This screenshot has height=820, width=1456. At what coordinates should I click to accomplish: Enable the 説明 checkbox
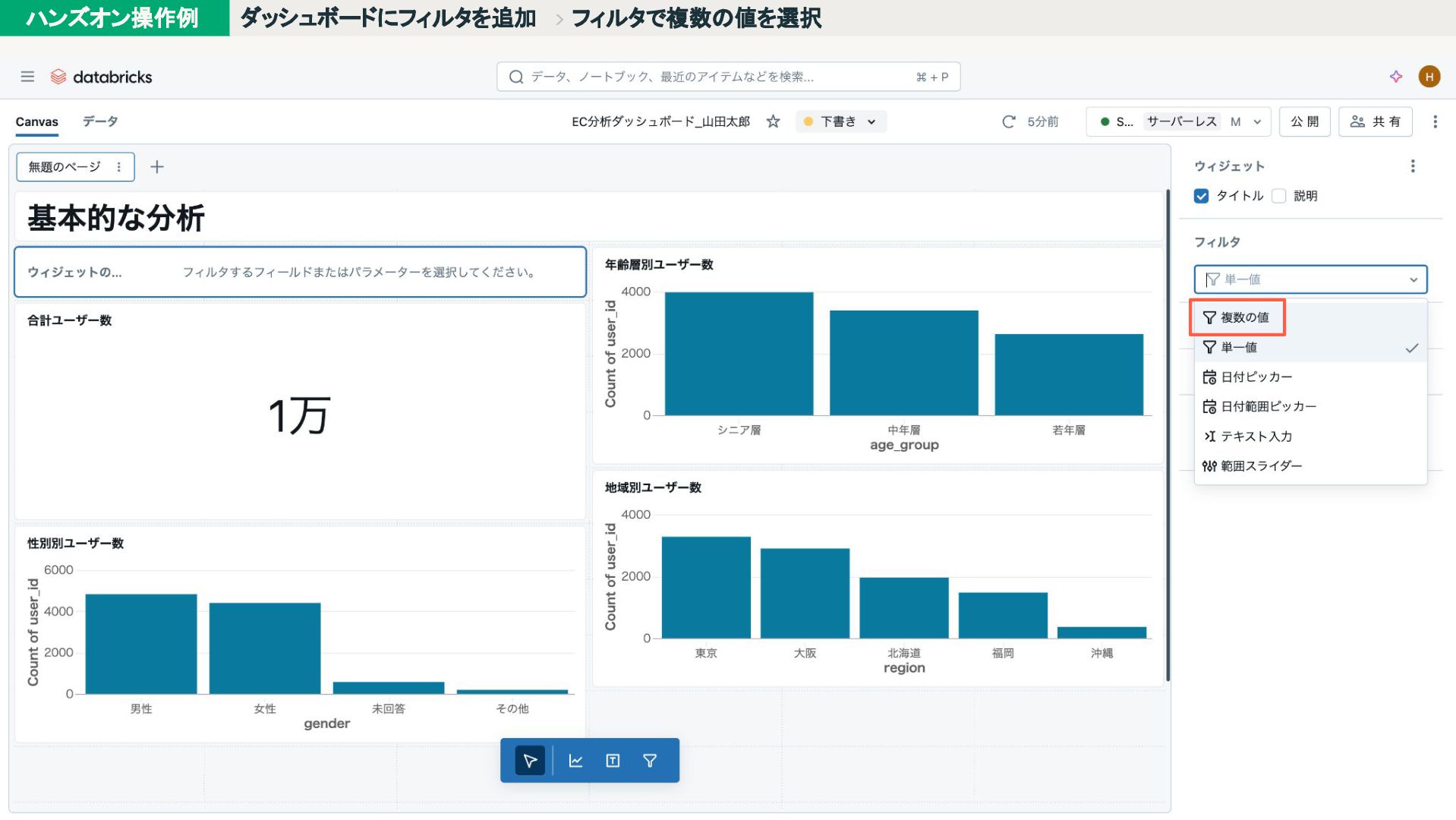(x=1279, y=196)
